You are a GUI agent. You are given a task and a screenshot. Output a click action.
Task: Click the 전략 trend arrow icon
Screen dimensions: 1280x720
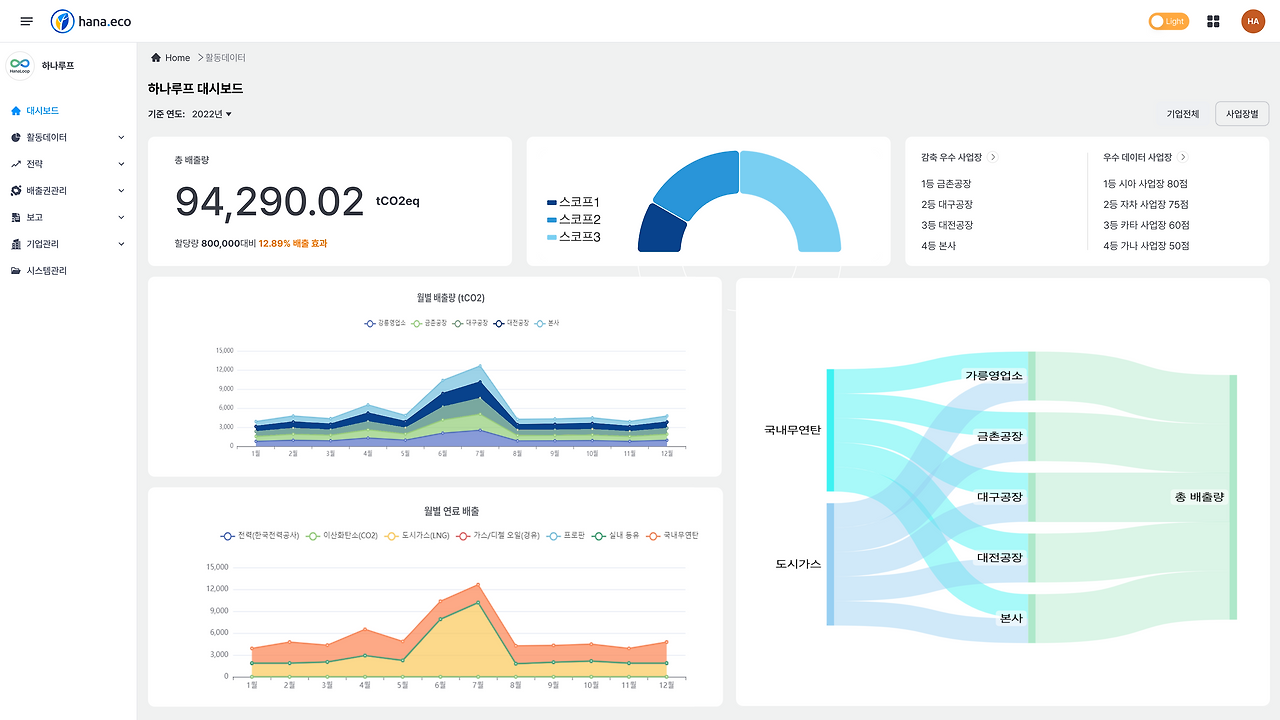tap(14, 164)
